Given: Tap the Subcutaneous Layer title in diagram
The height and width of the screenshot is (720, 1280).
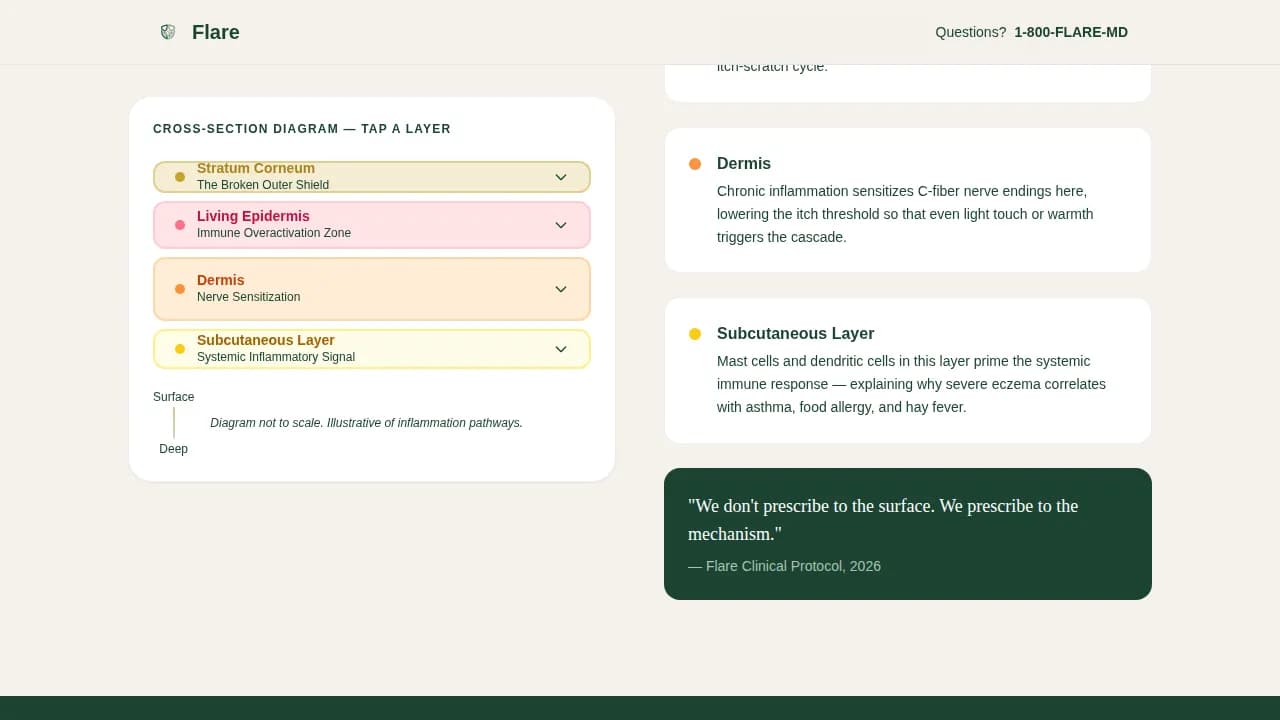Looking at the screenshot, I should coord(266,340).
